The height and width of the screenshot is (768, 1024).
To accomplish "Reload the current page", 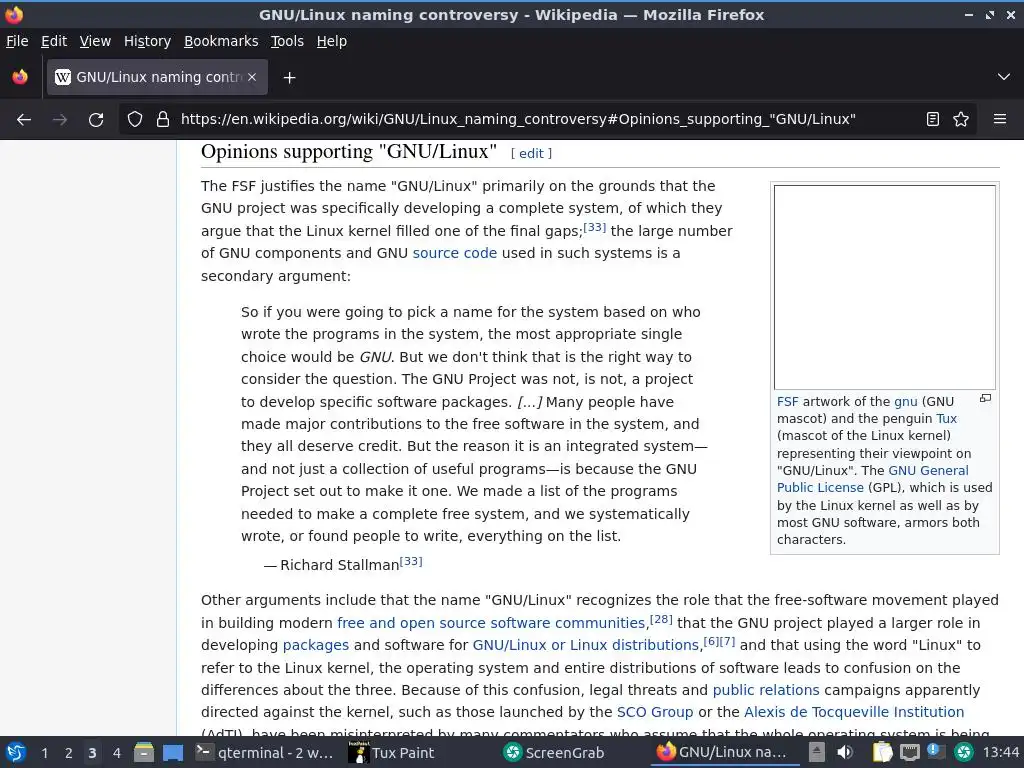I will [x=96, y=120].
